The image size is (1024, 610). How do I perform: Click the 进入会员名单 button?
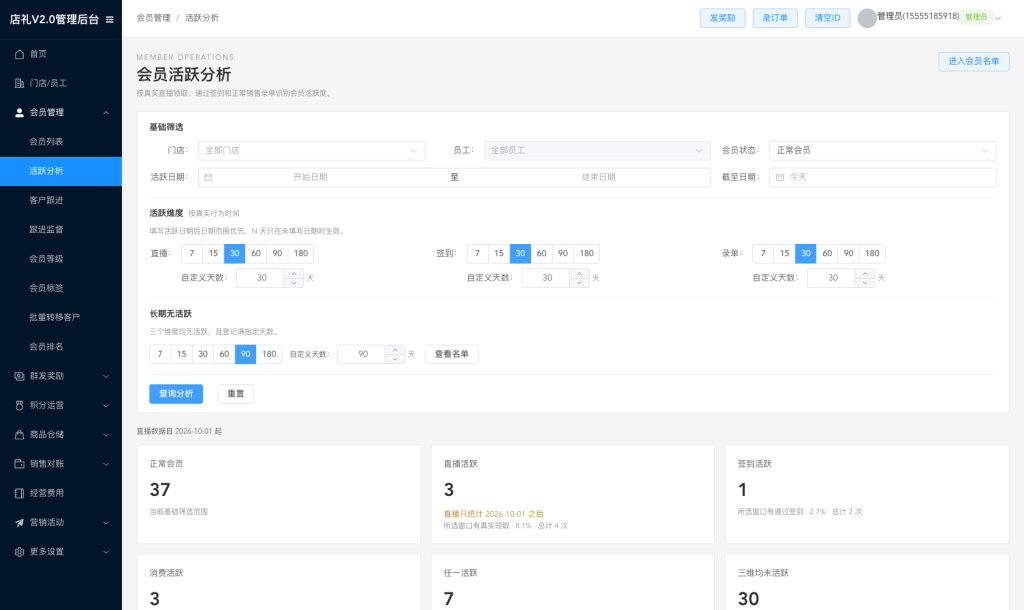pos(974,61)
